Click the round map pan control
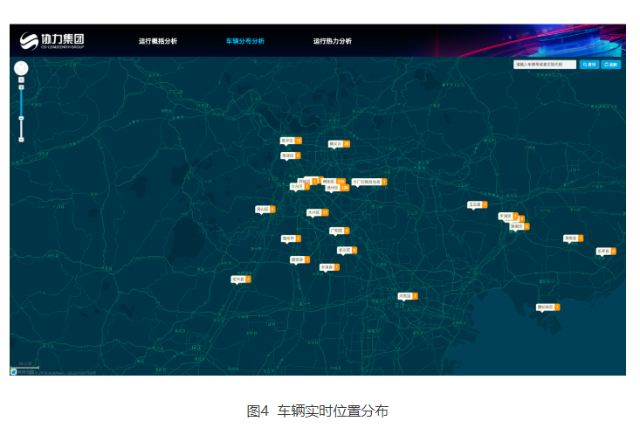 point(21,68)
